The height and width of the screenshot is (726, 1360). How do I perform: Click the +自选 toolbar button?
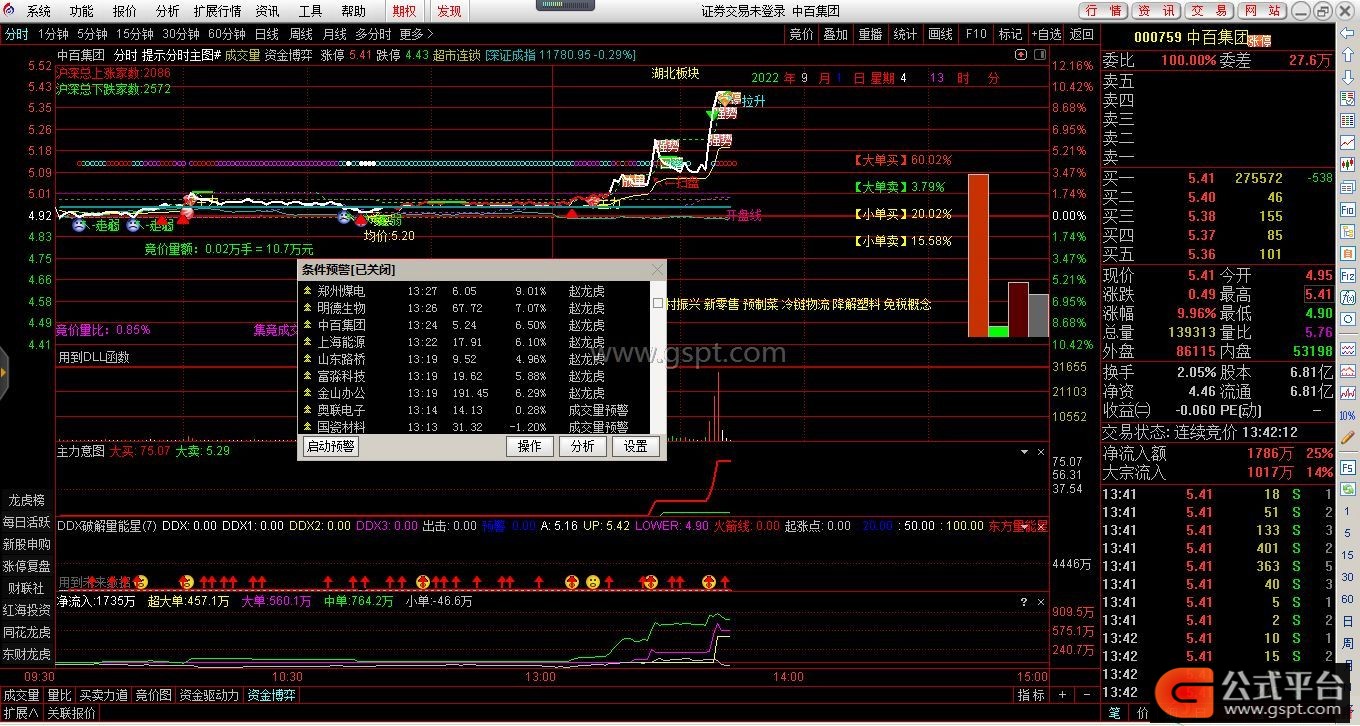tap(1046, 34)
